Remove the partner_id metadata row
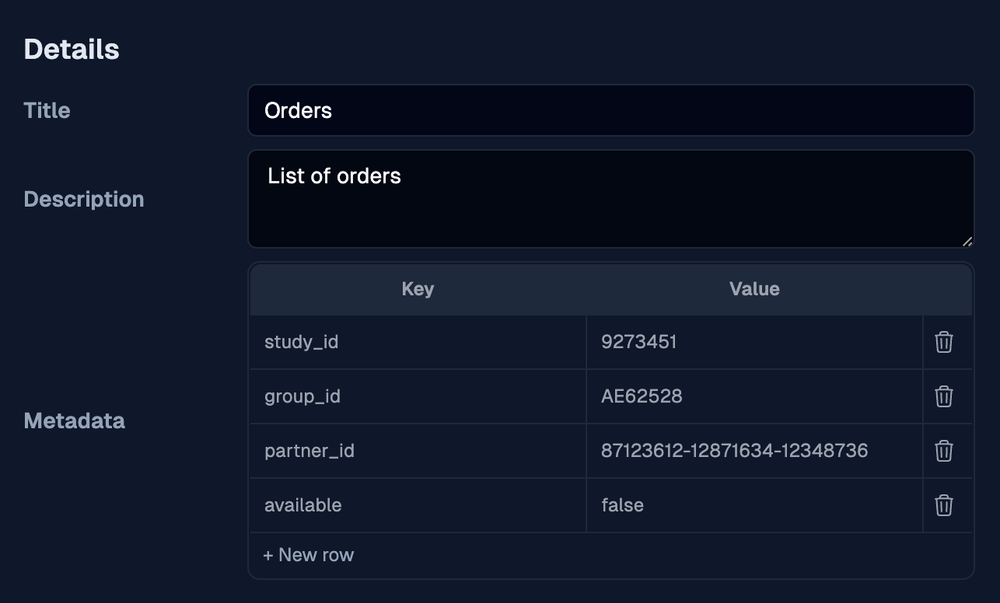Viewport: 1000px width, 603px height. pyautogui.click(x=943, y=451)
